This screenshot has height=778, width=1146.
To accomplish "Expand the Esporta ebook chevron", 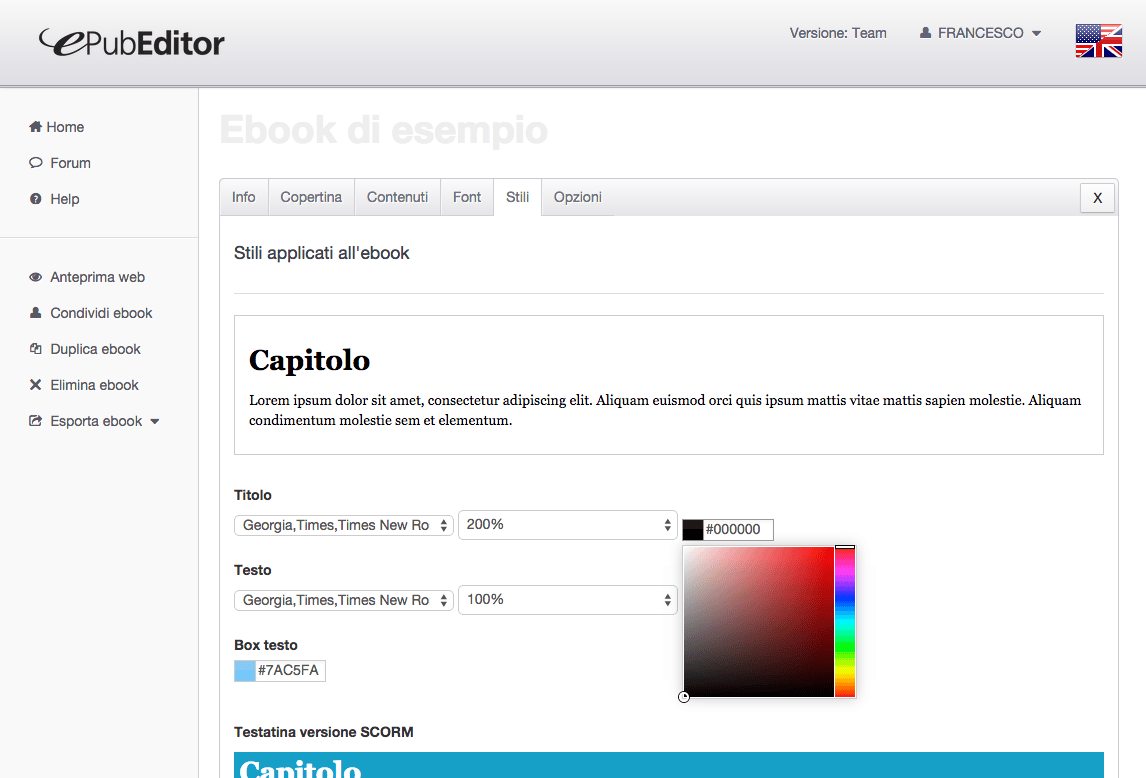I will (156, 421).
